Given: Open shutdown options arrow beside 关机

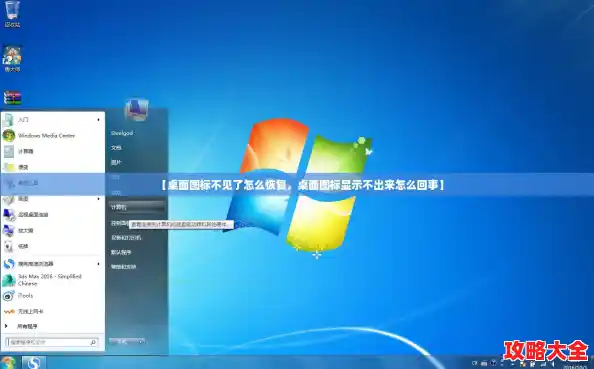Looking at the screenshot, I should point(141,342).
